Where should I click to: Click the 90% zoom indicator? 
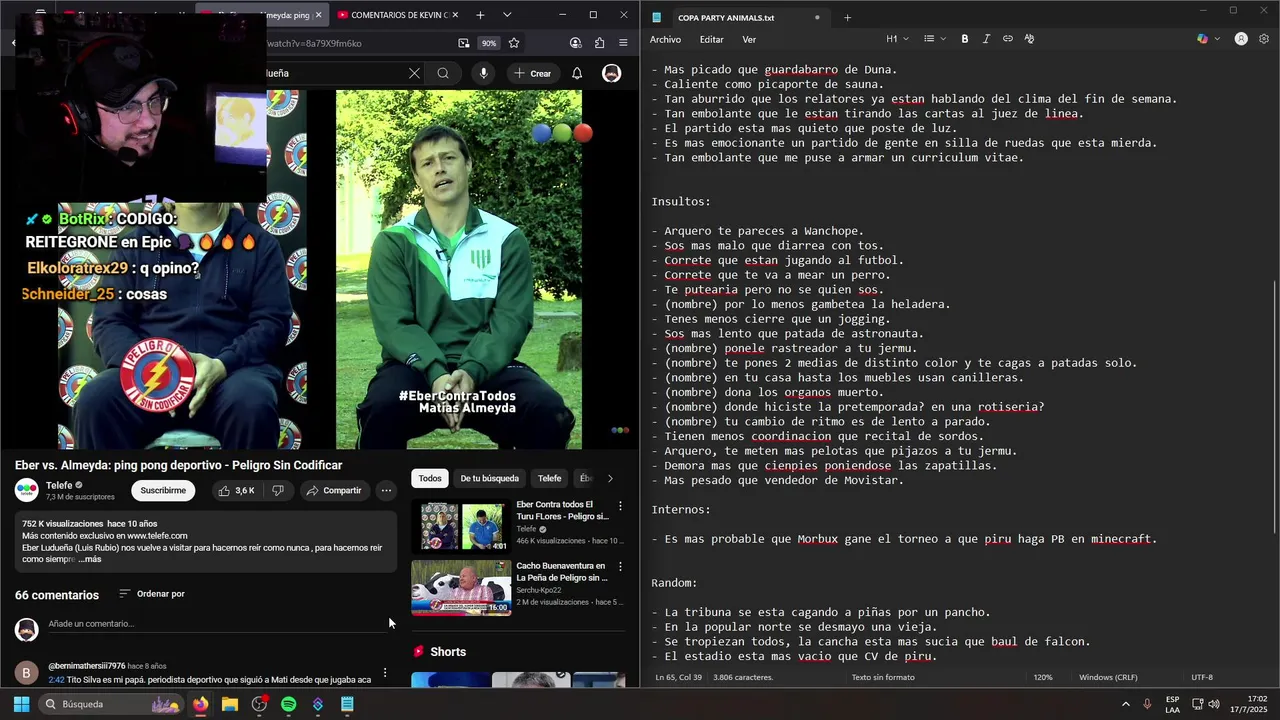(488, 43)
